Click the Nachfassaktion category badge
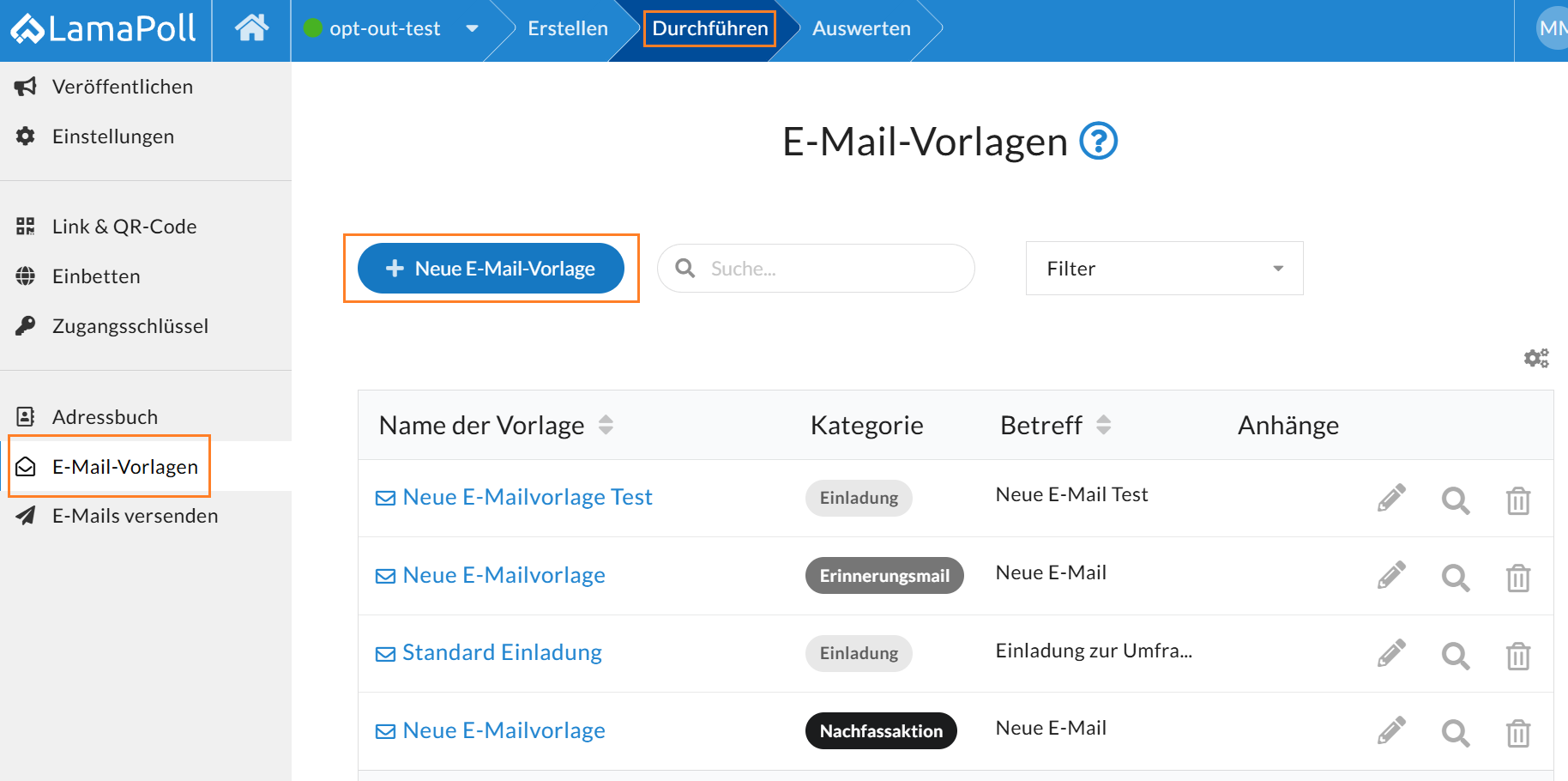 881,731
